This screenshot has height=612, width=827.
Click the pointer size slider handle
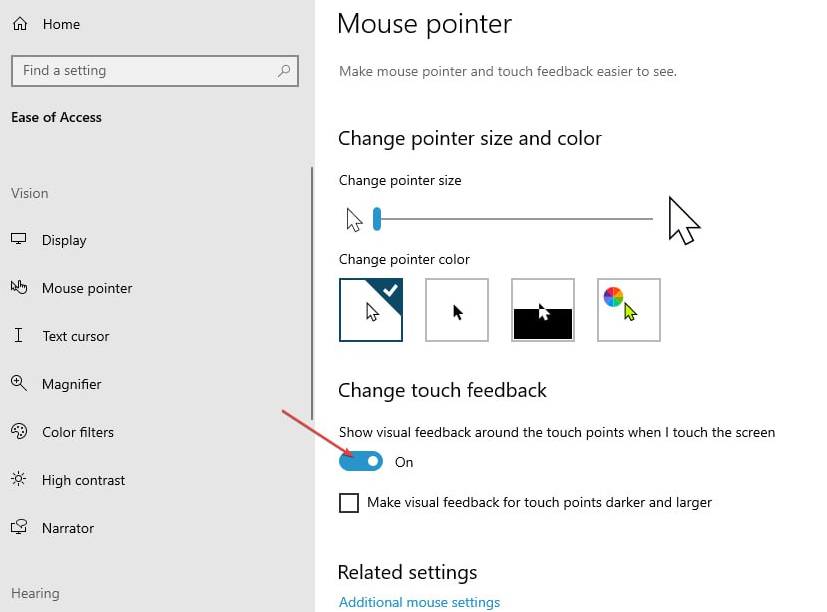tap(377, 218)
